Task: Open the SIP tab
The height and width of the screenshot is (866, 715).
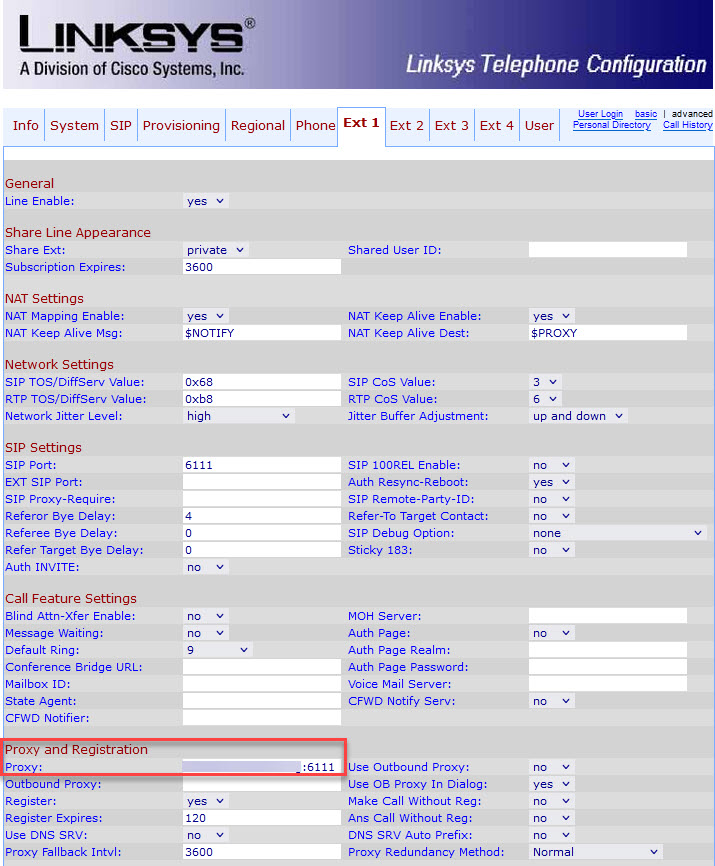Action: 121,126
